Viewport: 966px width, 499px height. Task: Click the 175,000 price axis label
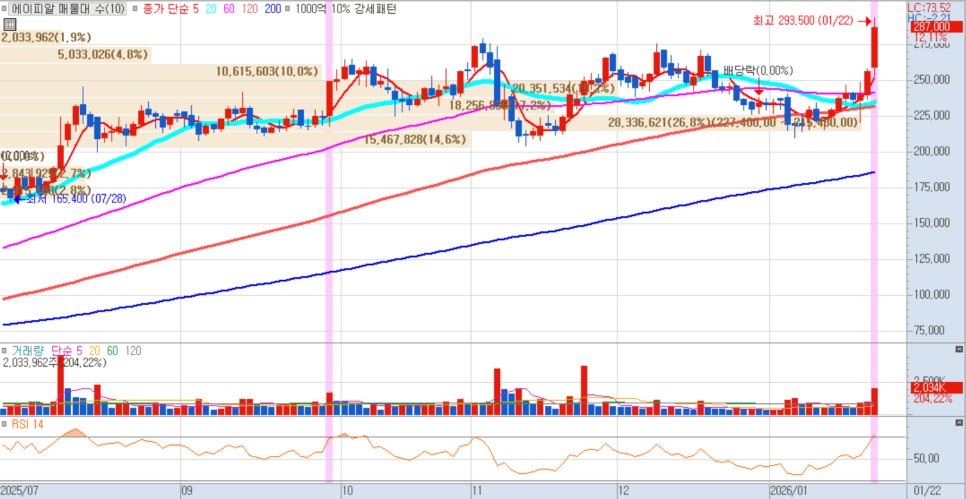point(930,187)
